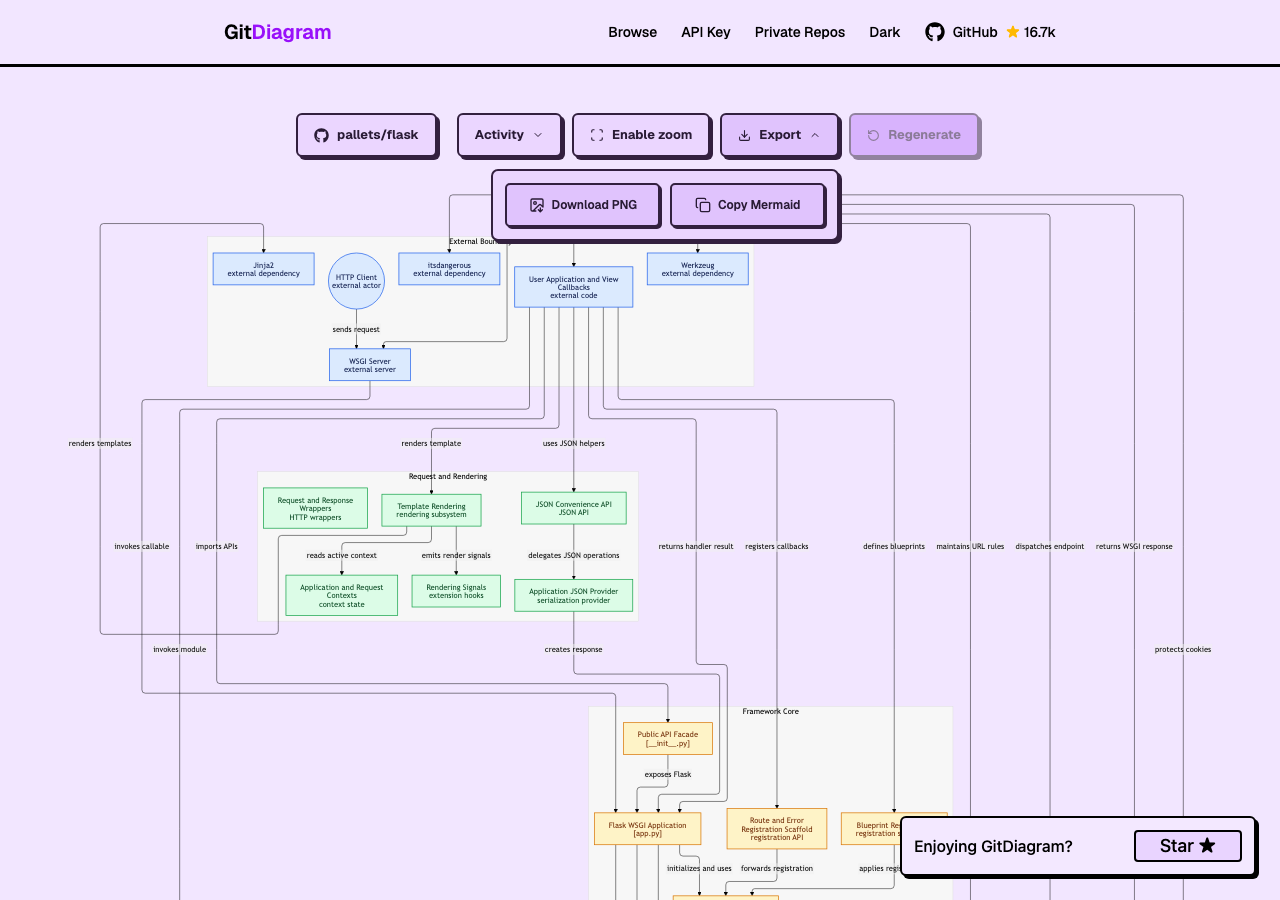This screenshot has width=1280, height=900.
Task: Click the refresh icon on Regenerate button
Action: tap(873, 135)
